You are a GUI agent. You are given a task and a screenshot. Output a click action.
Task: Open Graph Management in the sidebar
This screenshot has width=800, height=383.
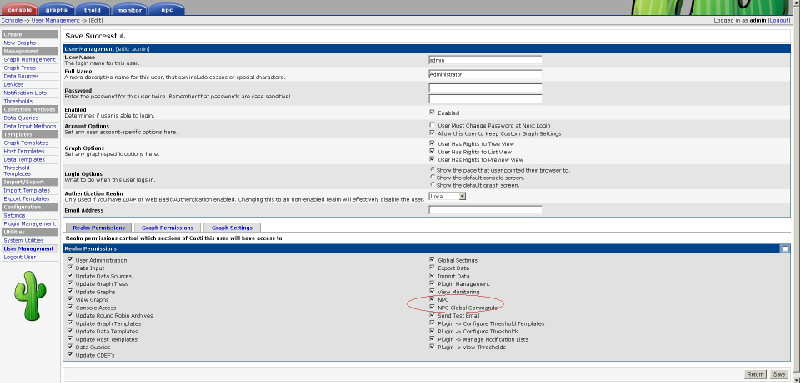point(29,60)
